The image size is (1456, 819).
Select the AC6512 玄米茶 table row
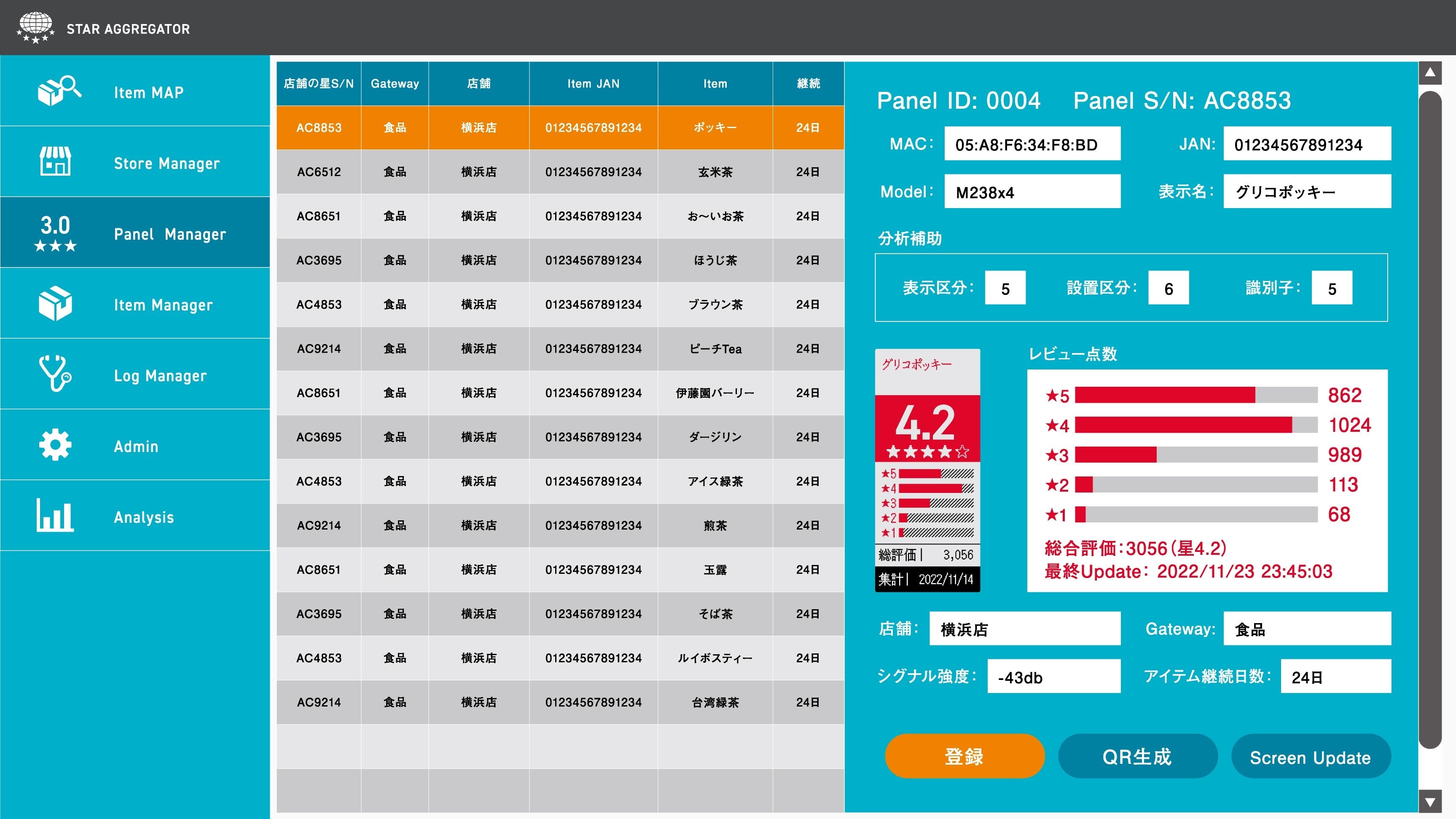click(559, 172)
